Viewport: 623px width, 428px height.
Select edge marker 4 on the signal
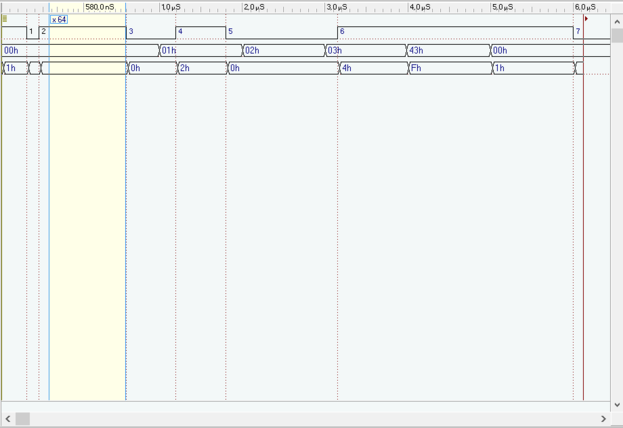180,31
